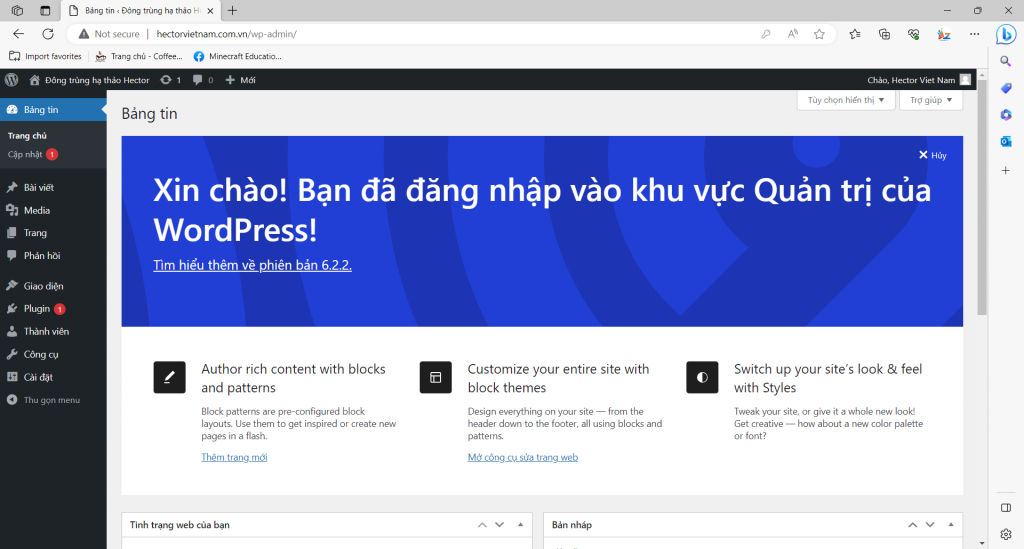This screenshot has width=1024, height=549.
Task: Click the layout icon for block themes
Action: [436, 377]
